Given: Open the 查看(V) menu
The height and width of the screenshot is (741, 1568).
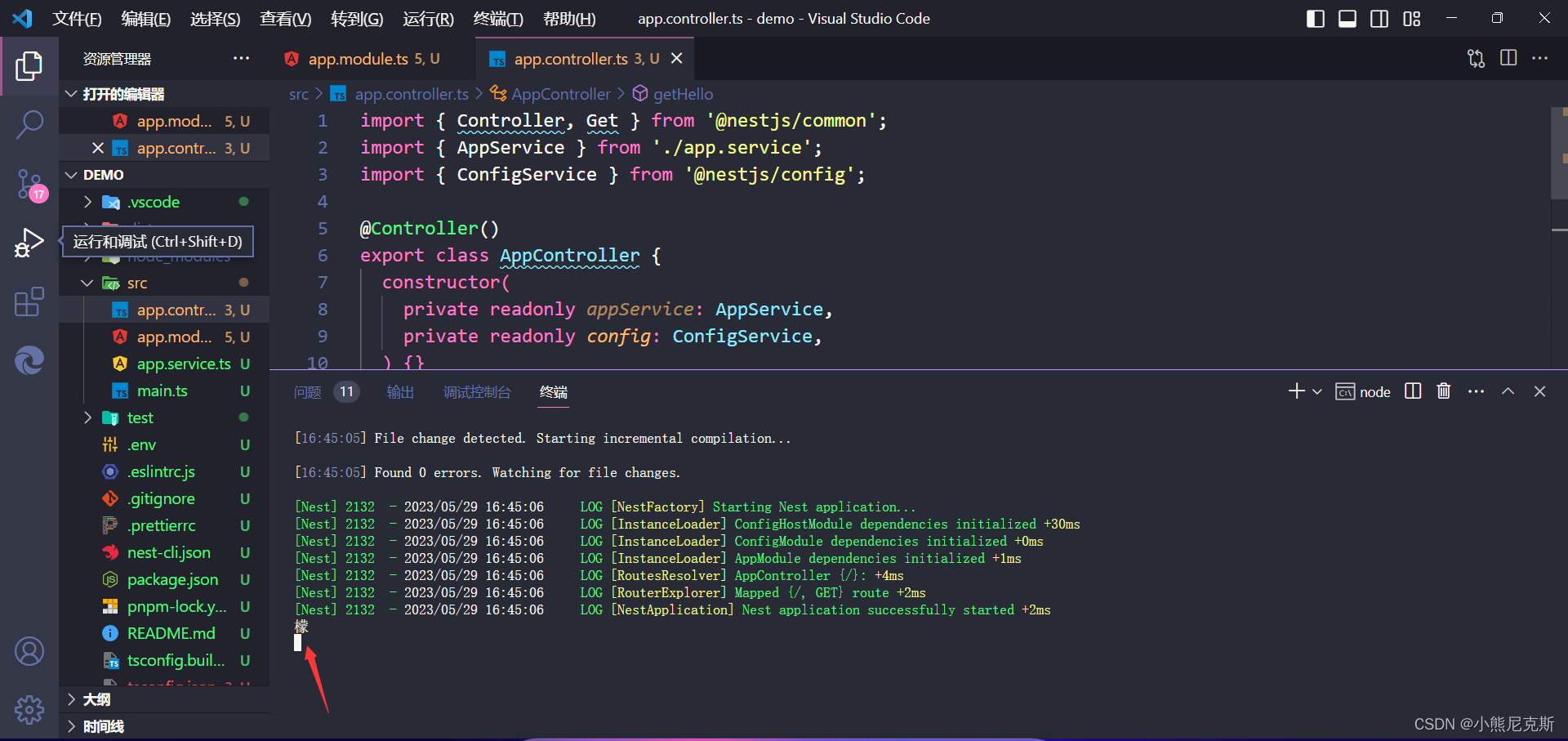Looking at the screenshot, I should [x=286, y=19].
